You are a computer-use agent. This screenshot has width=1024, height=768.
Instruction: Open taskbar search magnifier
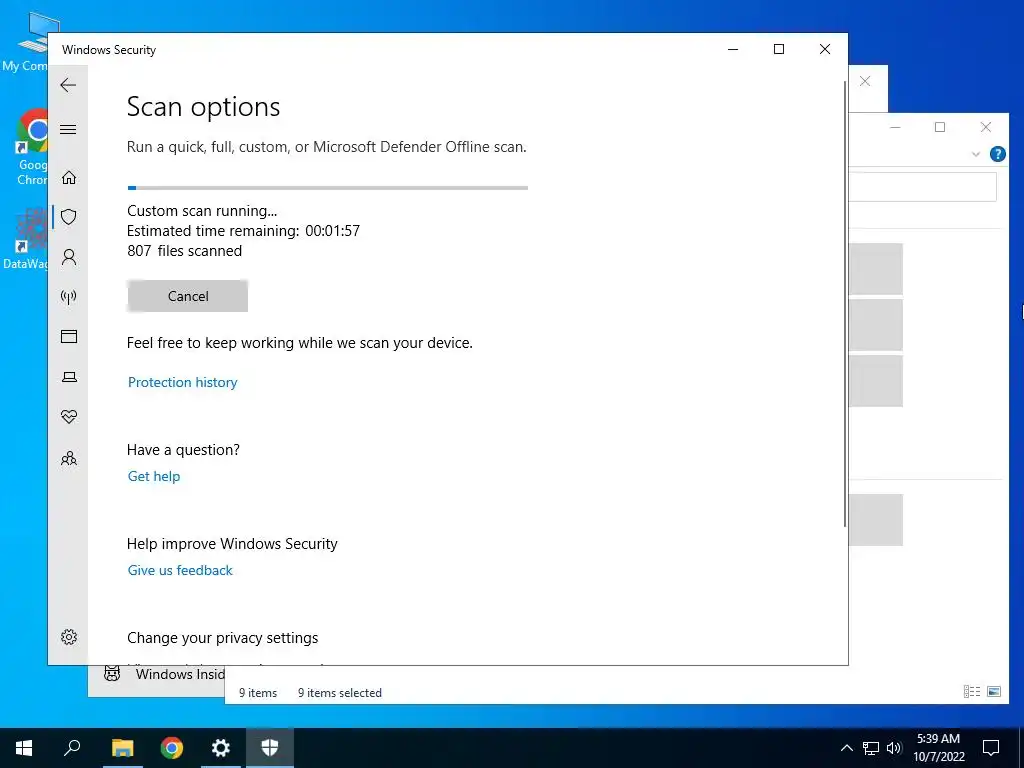(72, 748)
